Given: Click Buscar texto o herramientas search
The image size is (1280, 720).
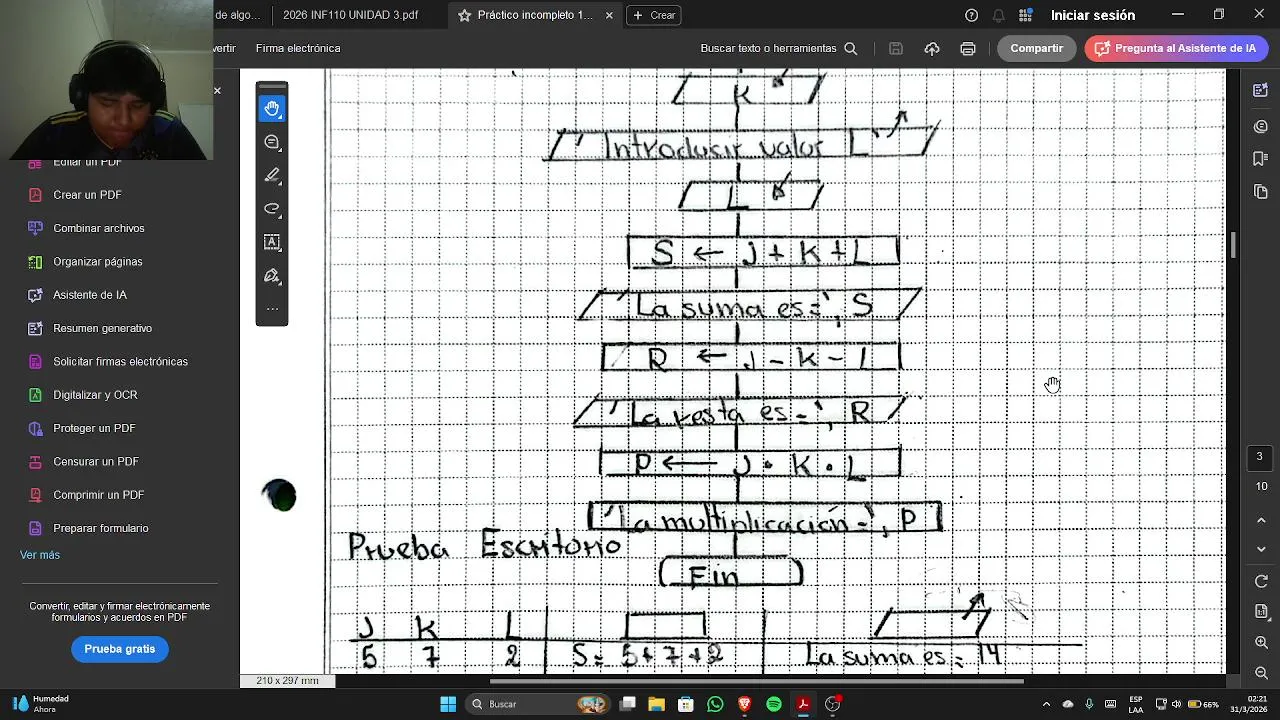Looking at the screenshot, I should [x=779, y=48].
